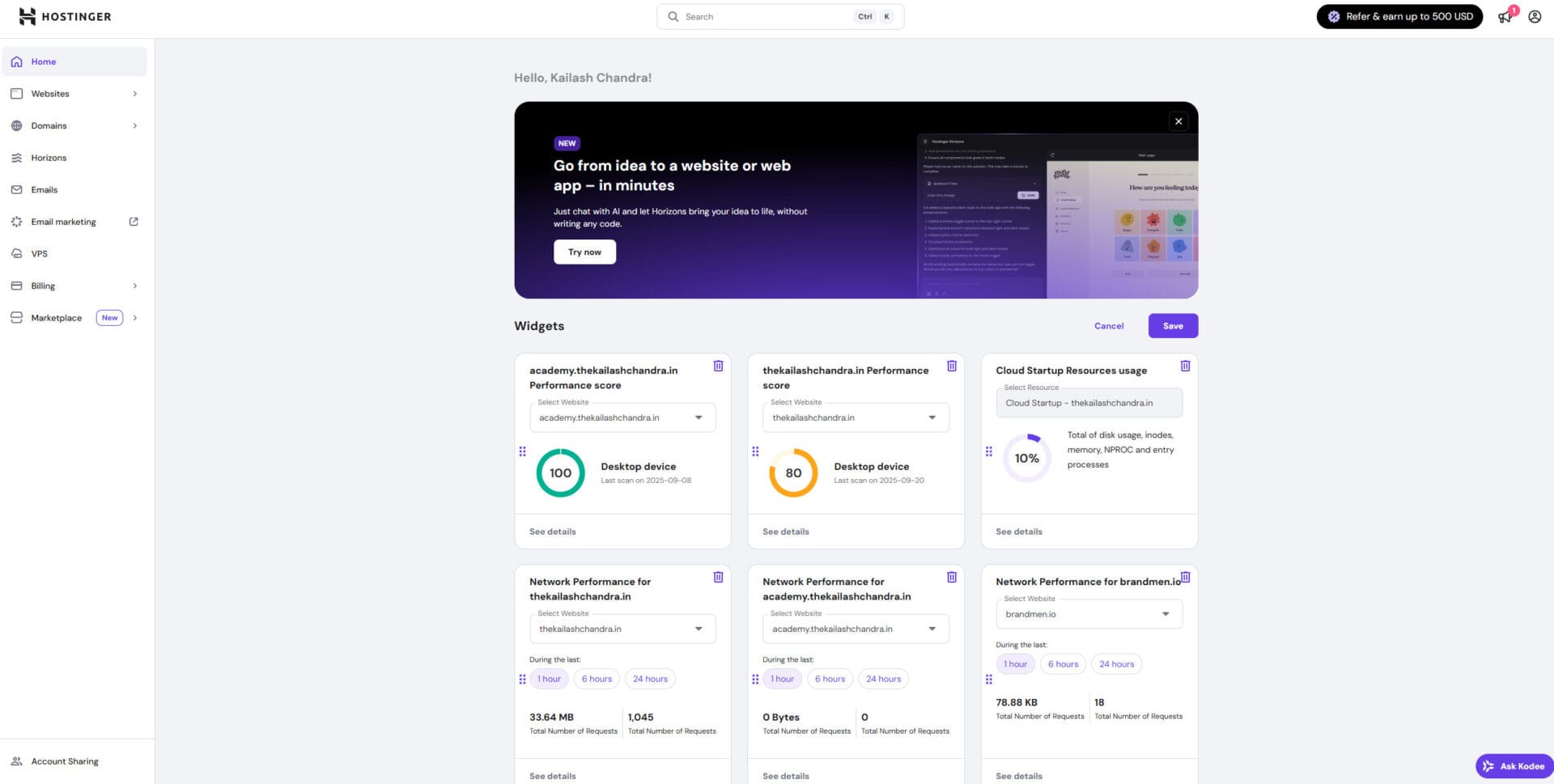1554x784 pixels.
Task: Open notifications megaphone icon
Action: point(1505,17)
